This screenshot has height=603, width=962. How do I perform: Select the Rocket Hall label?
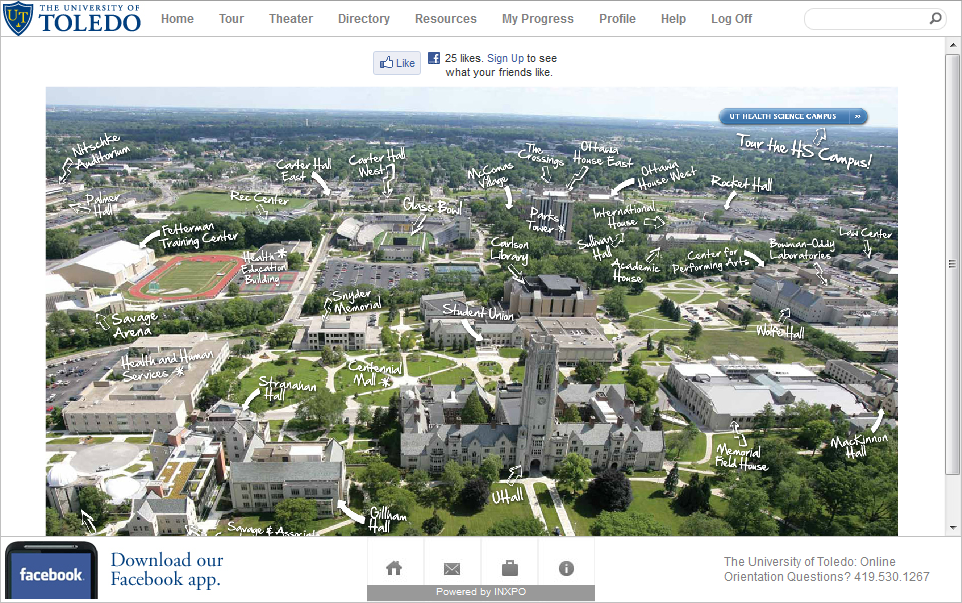[741, 183]
